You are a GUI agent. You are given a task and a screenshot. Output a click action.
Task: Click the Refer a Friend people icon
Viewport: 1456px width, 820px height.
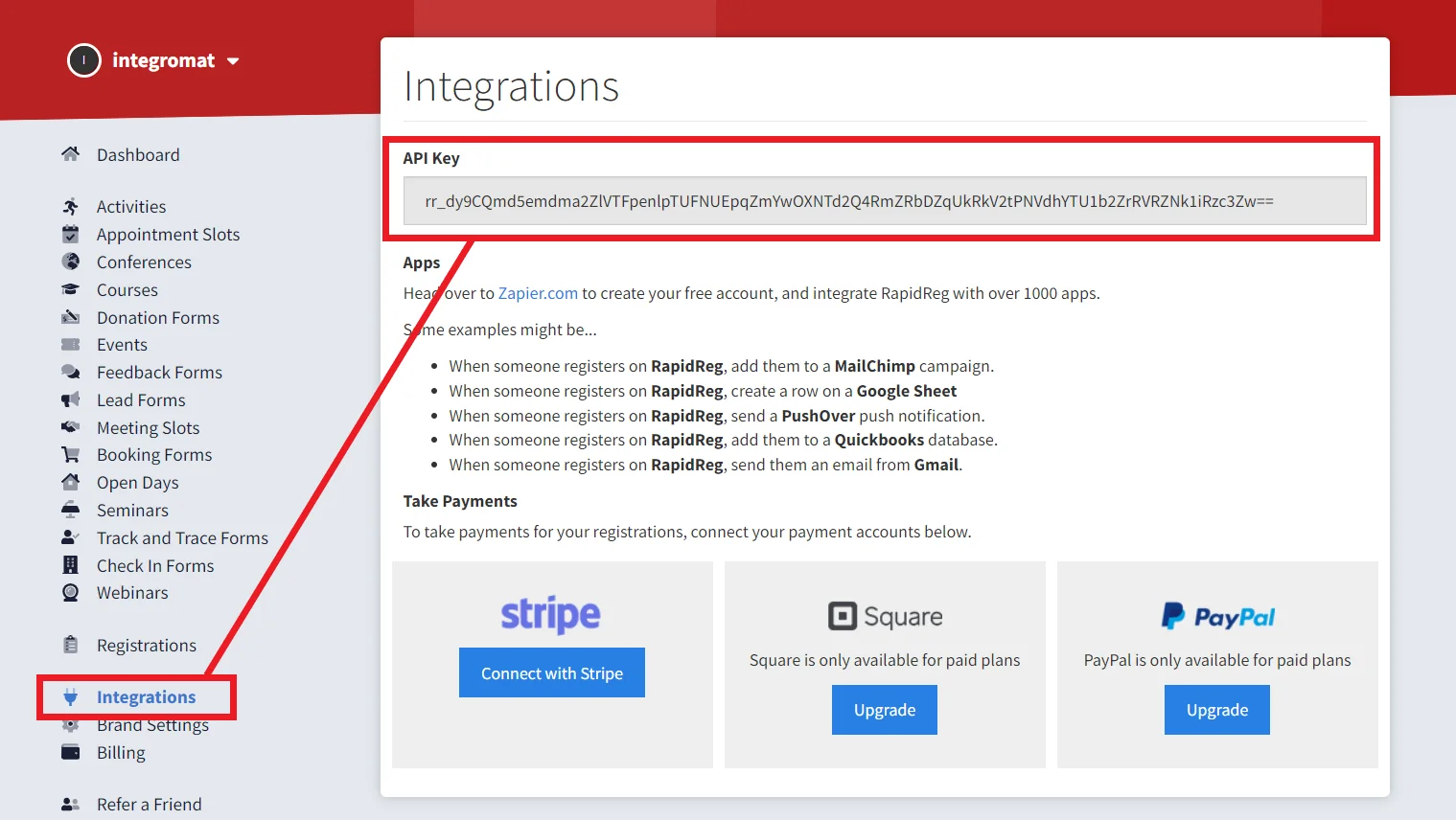70,804
